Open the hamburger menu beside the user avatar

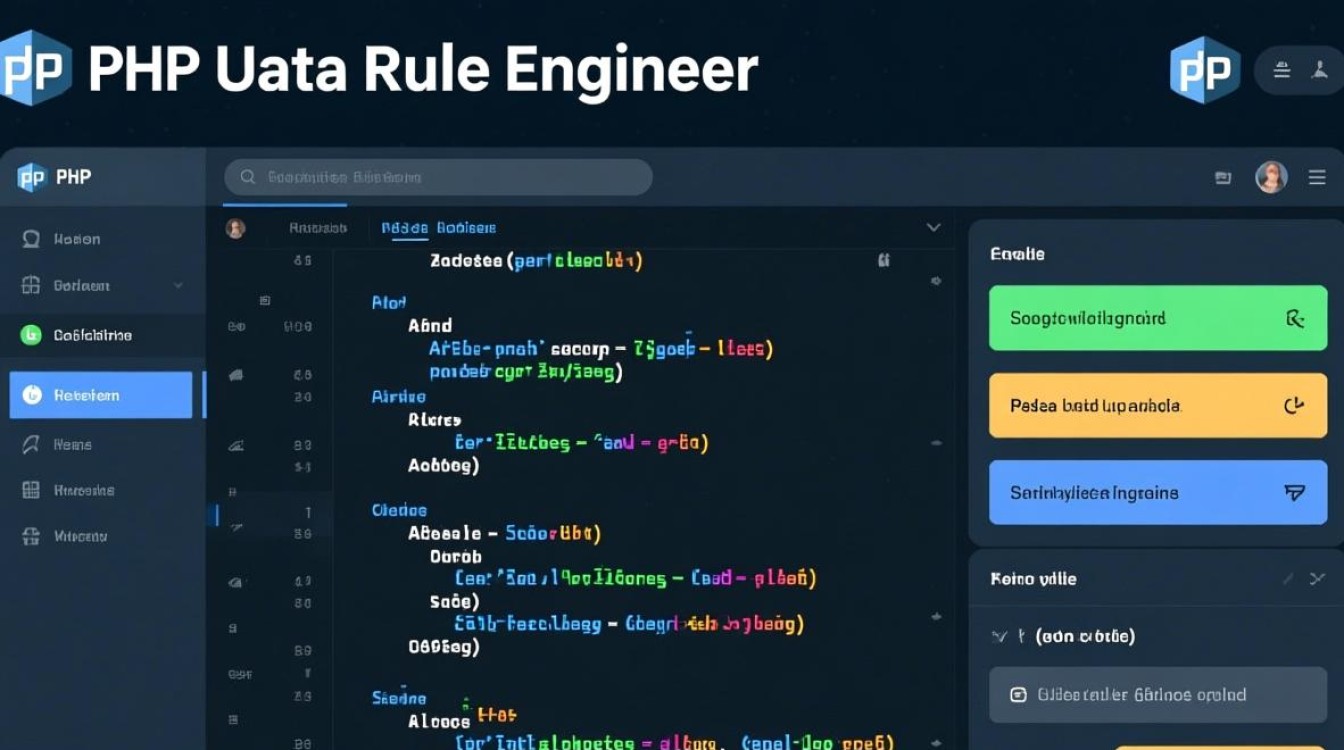click(x=1317, y=178)
